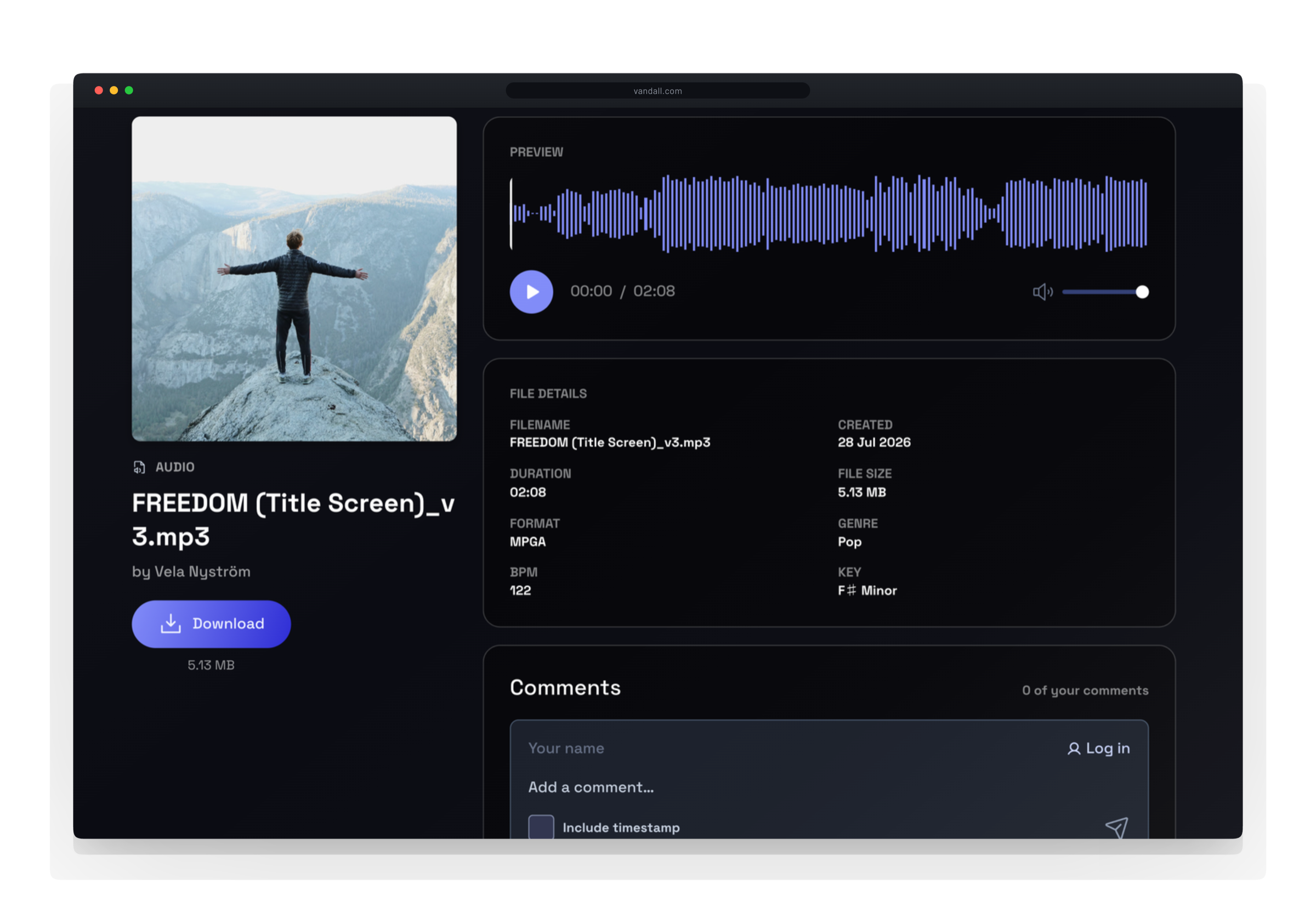Play the audio preview

click(531, 291)
